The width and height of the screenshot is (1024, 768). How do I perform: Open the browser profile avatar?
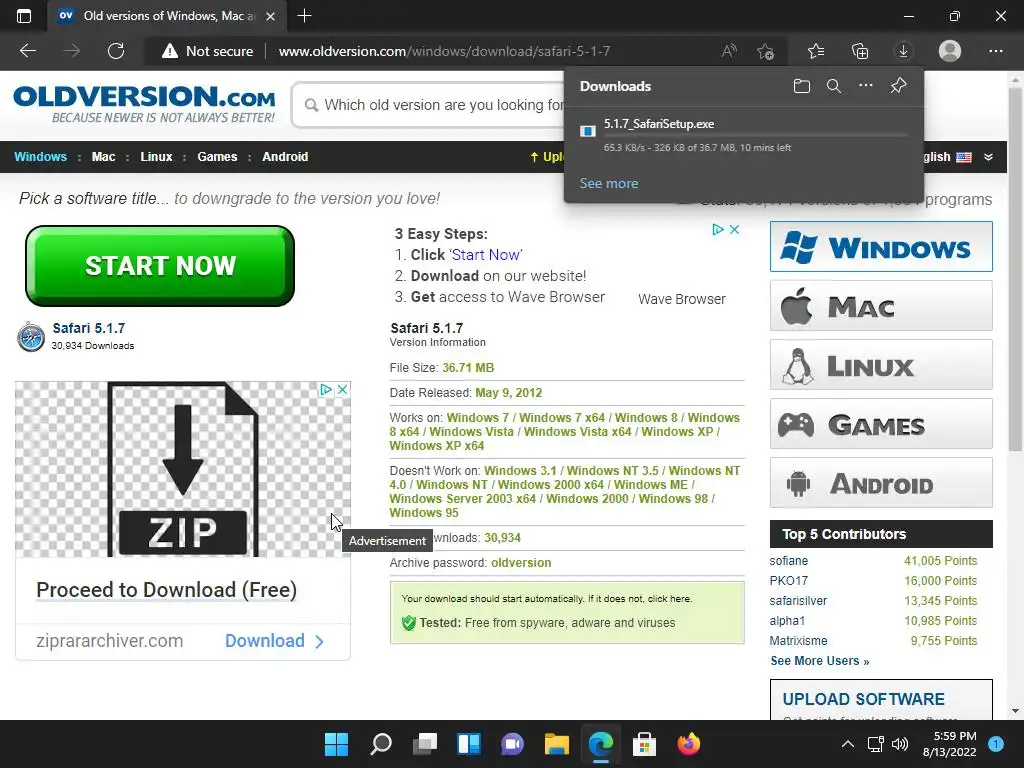[x=950, y=51]
